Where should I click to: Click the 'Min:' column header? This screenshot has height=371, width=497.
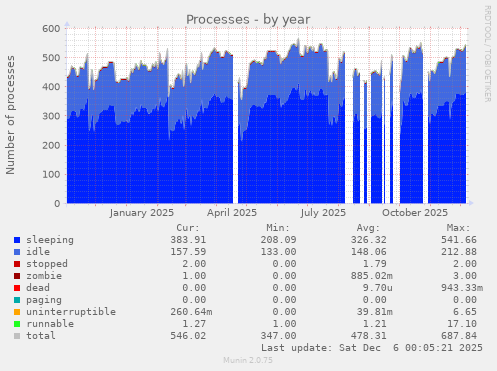[x=278, y=228]
